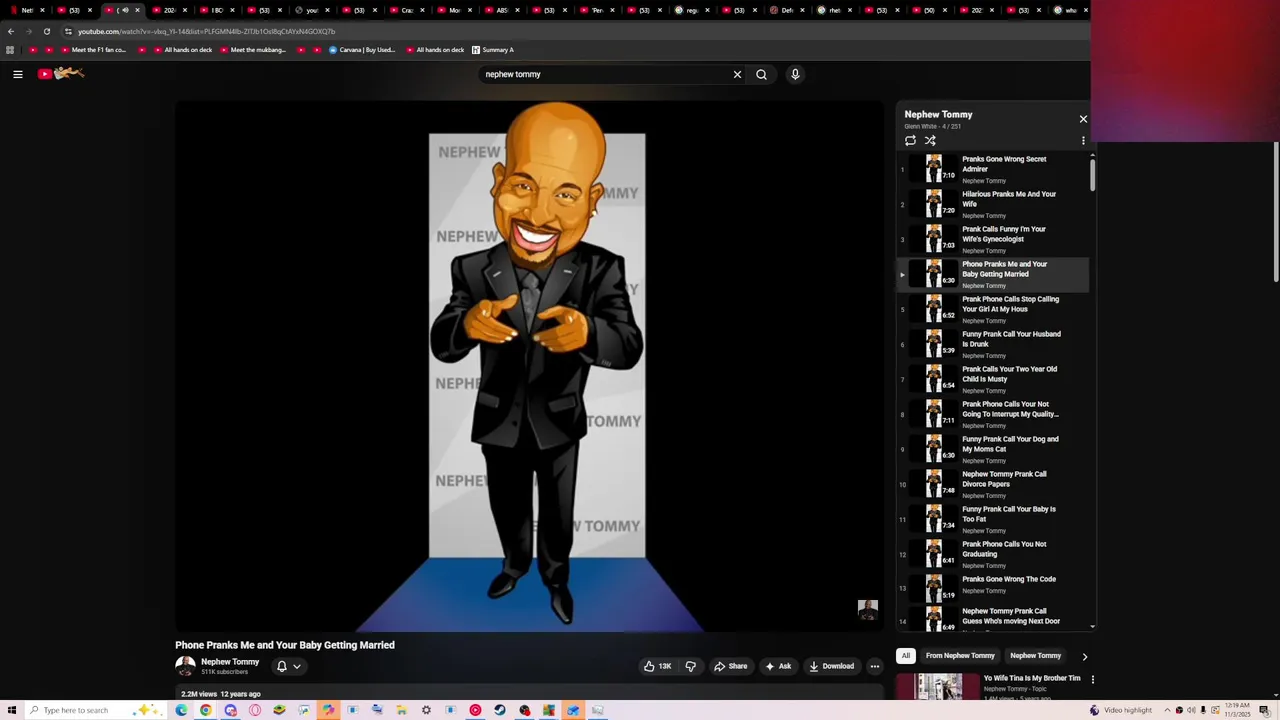
Task: Open Steam from the taskbar
Action: (500, 710)
